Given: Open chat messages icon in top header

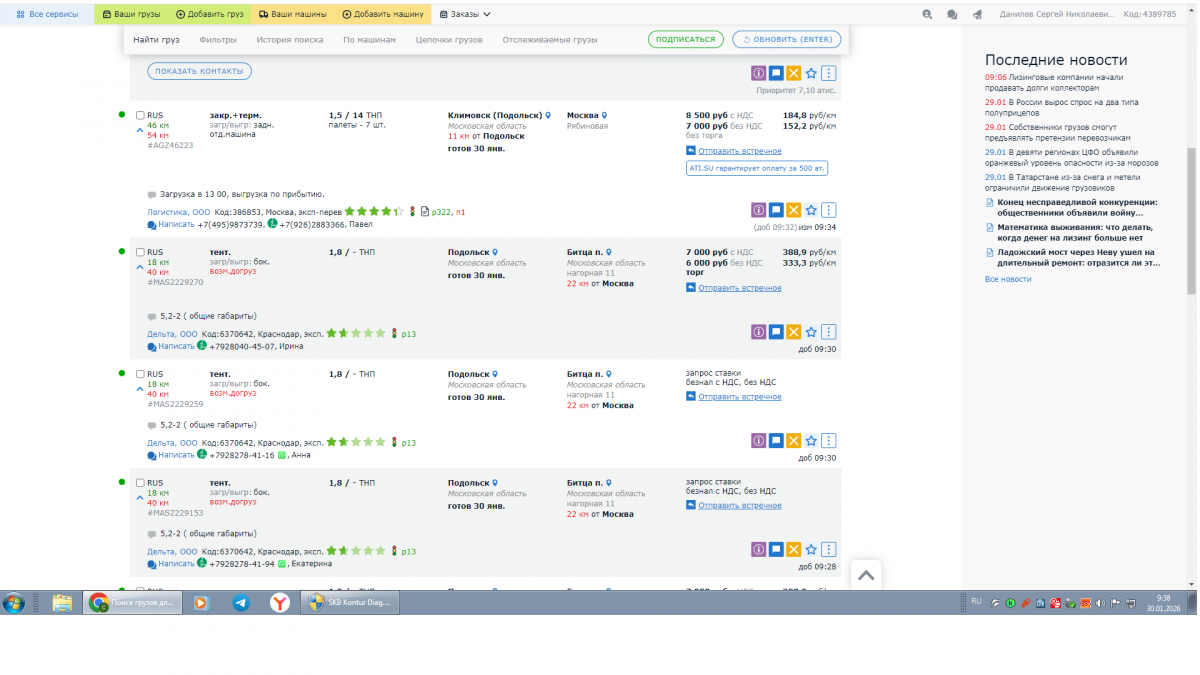Looking at the screenshot, I should (952, 15).
